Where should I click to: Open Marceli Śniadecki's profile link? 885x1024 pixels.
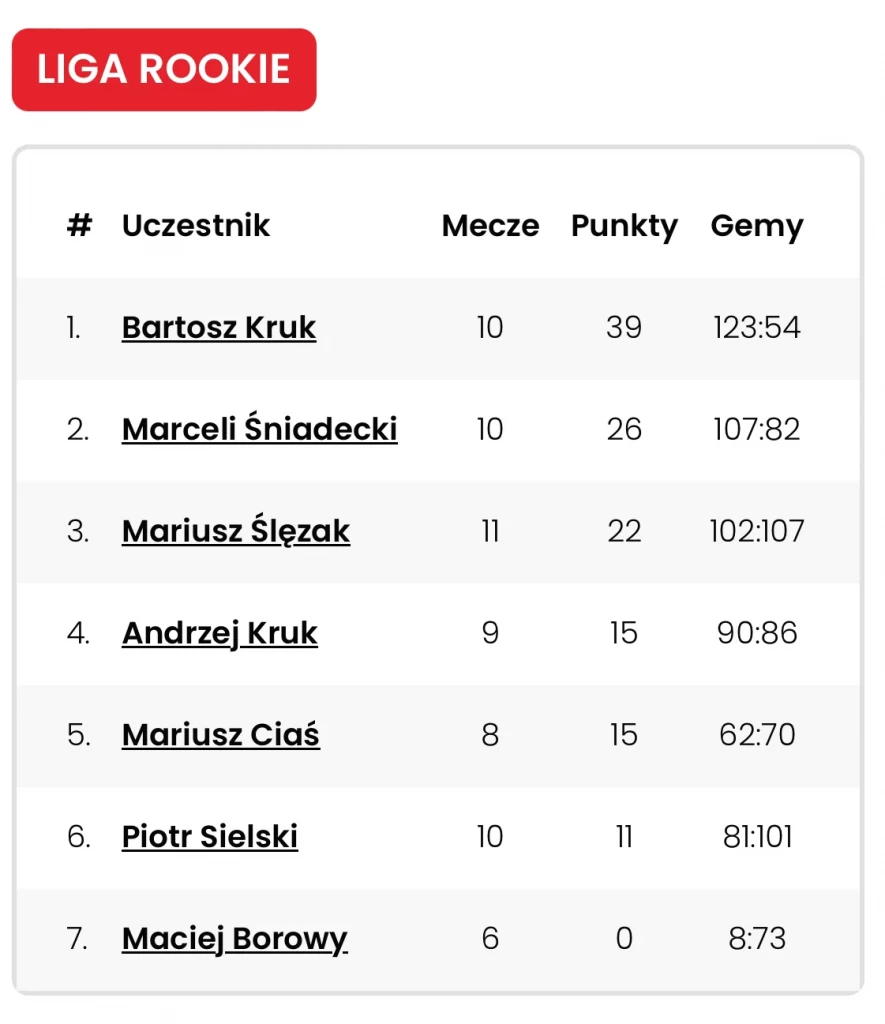click(259, 428)
